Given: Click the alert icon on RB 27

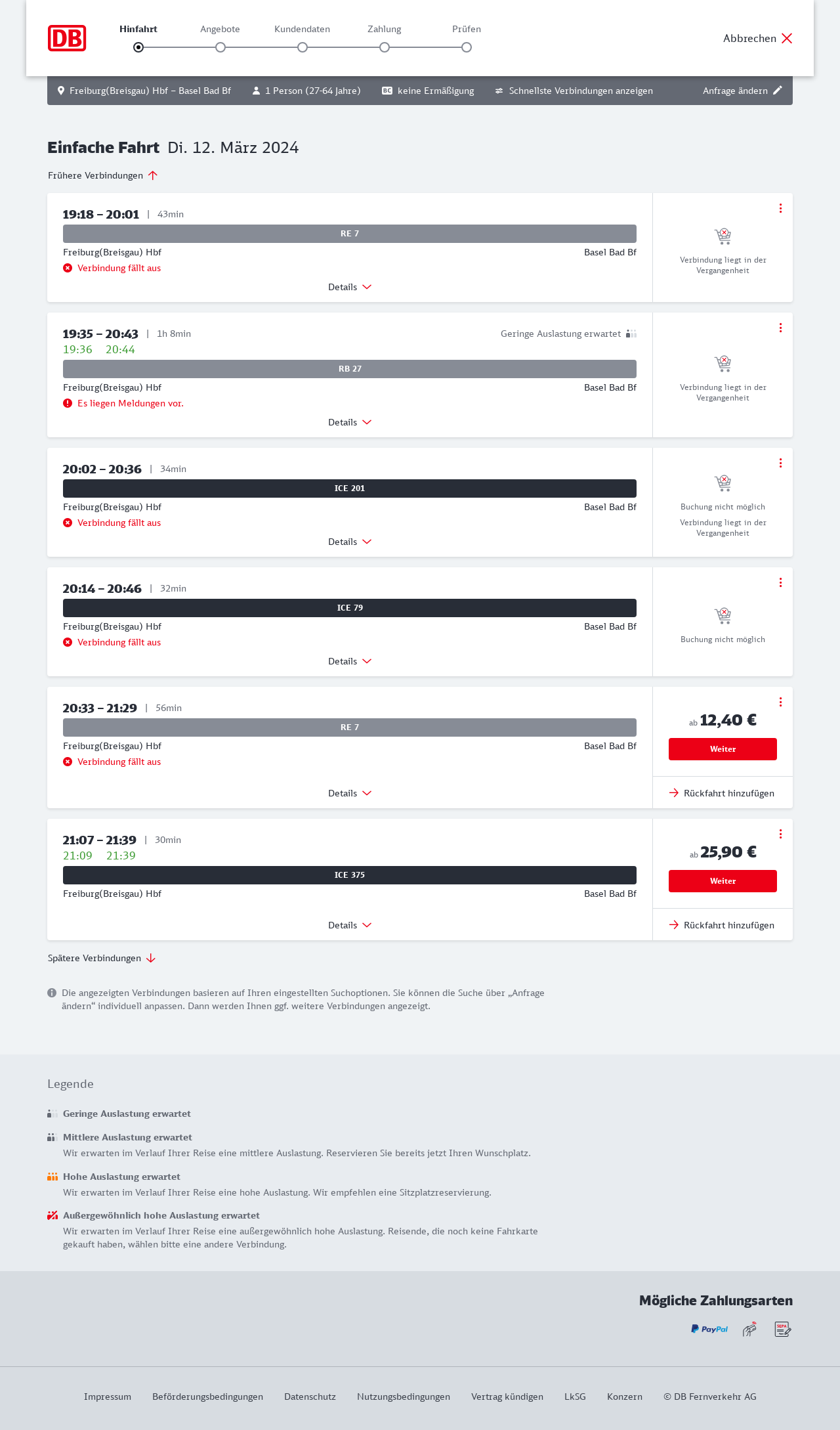Looking at the screenshot, I should click(68, 403).
